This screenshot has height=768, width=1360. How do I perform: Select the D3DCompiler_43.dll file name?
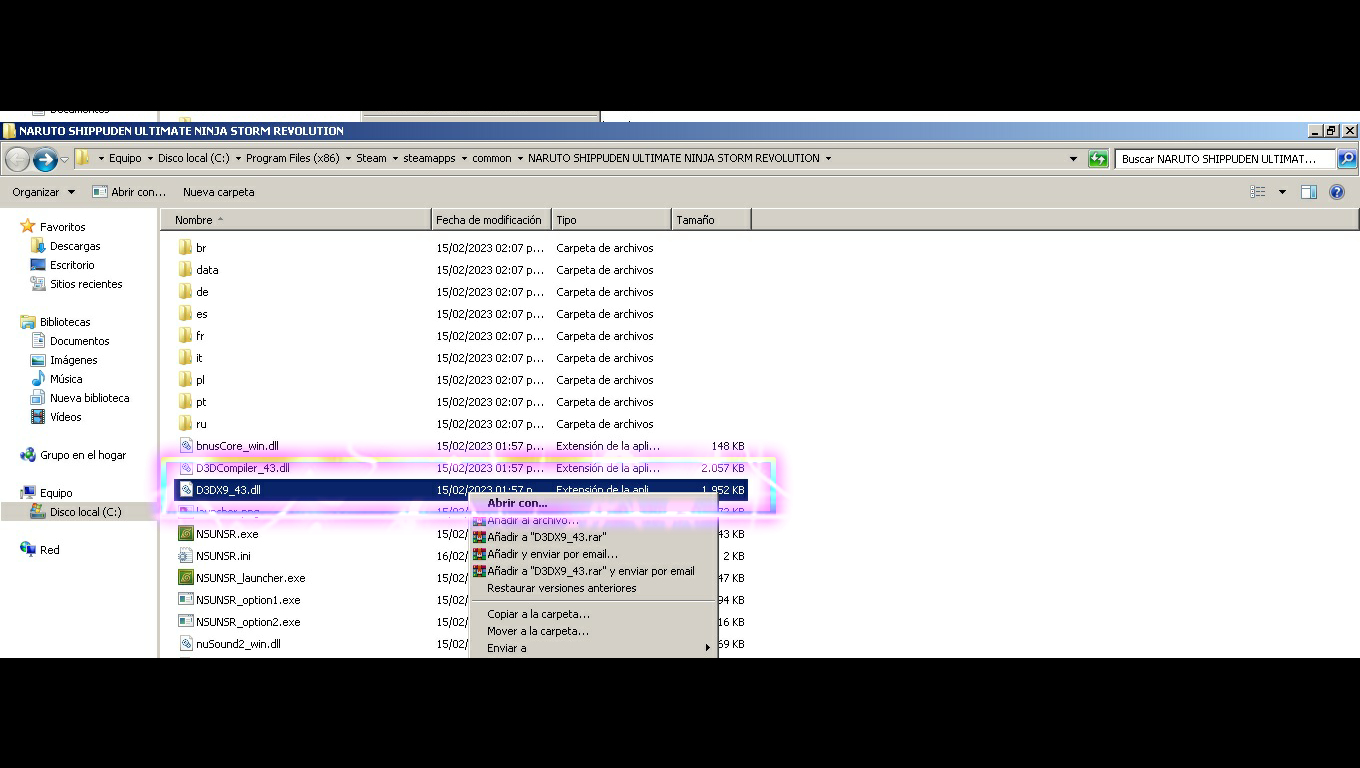[x=243, y=468]
